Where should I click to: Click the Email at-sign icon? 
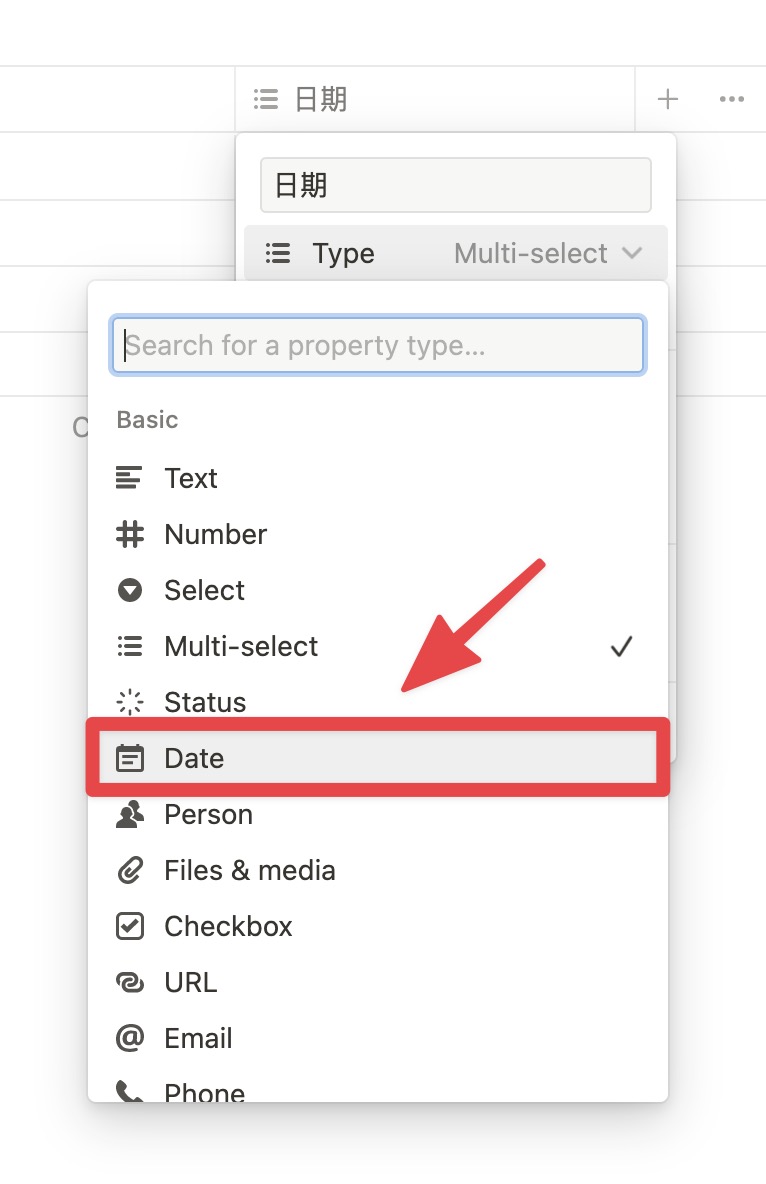[x=129, y=1038]
